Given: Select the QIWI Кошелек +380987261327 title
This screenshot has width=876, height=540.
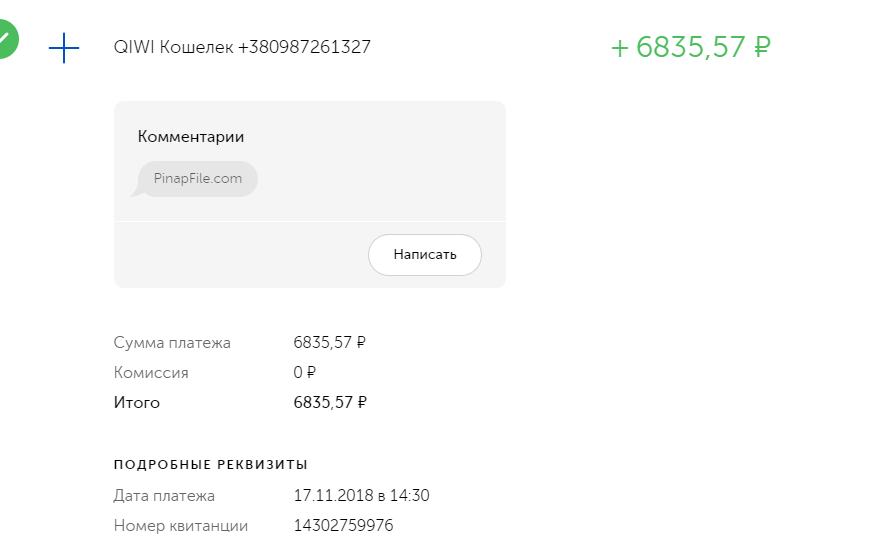Looking at the screenshot, I should [242, 47].
